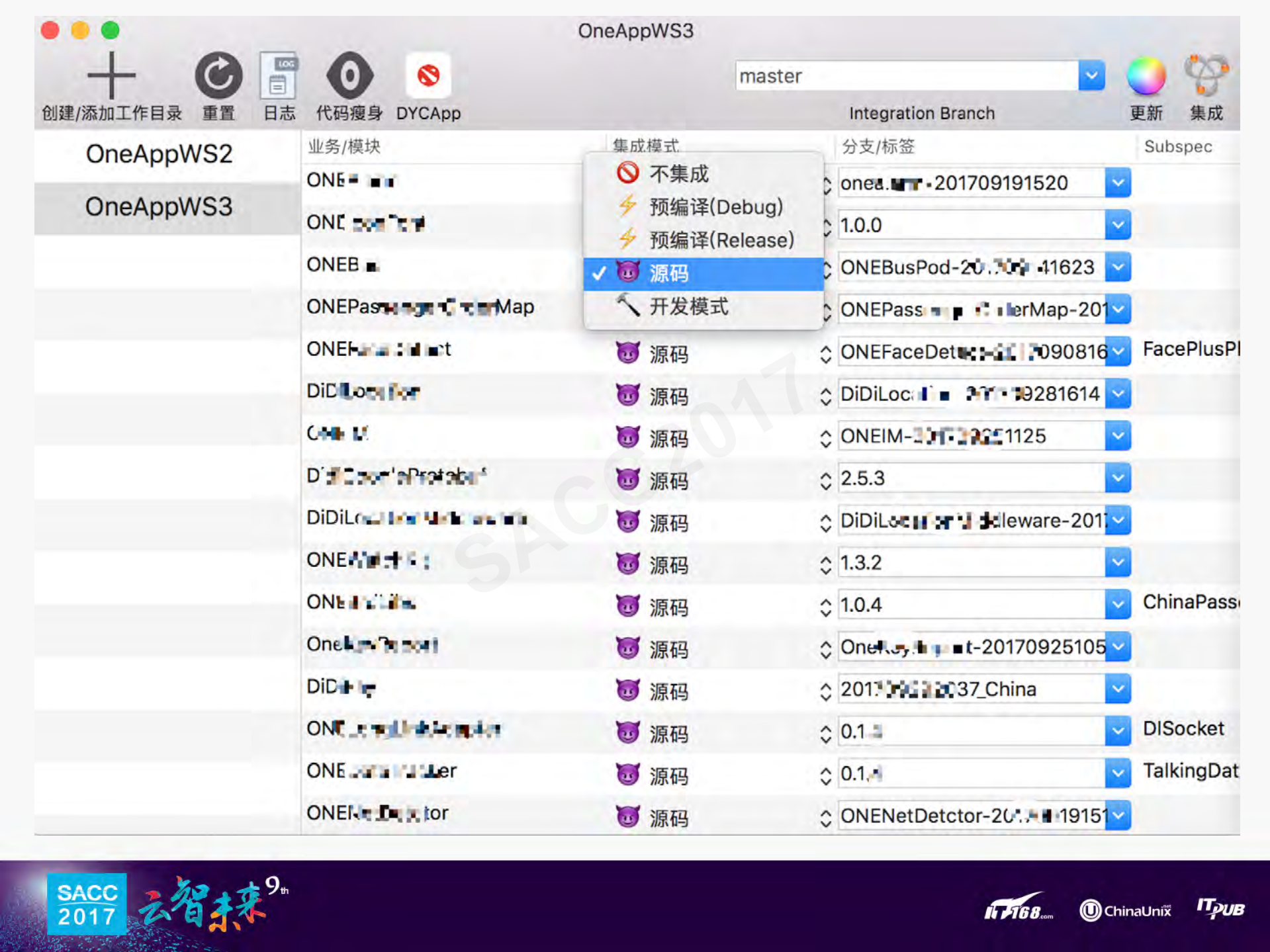This screenshot has width=1270, height=952.
Task: Expand the master Integration Branch dropdown
Action: [1091, 76]
